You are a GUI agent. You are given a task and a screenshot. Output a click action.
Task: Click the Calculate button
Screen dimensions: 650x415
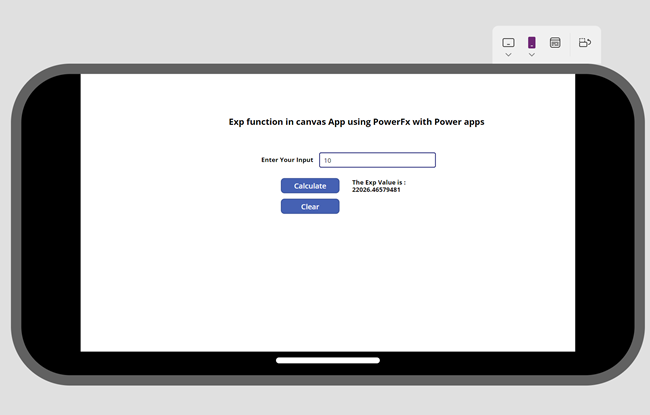coord(310,186)
